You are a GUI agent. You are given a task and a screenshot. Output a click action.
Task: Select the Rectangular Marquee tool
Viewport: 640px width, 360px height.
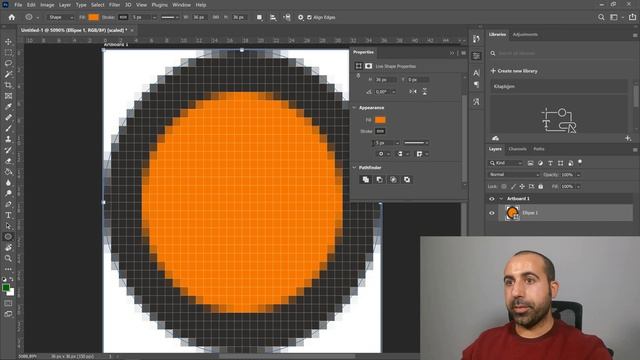(8, 53)
